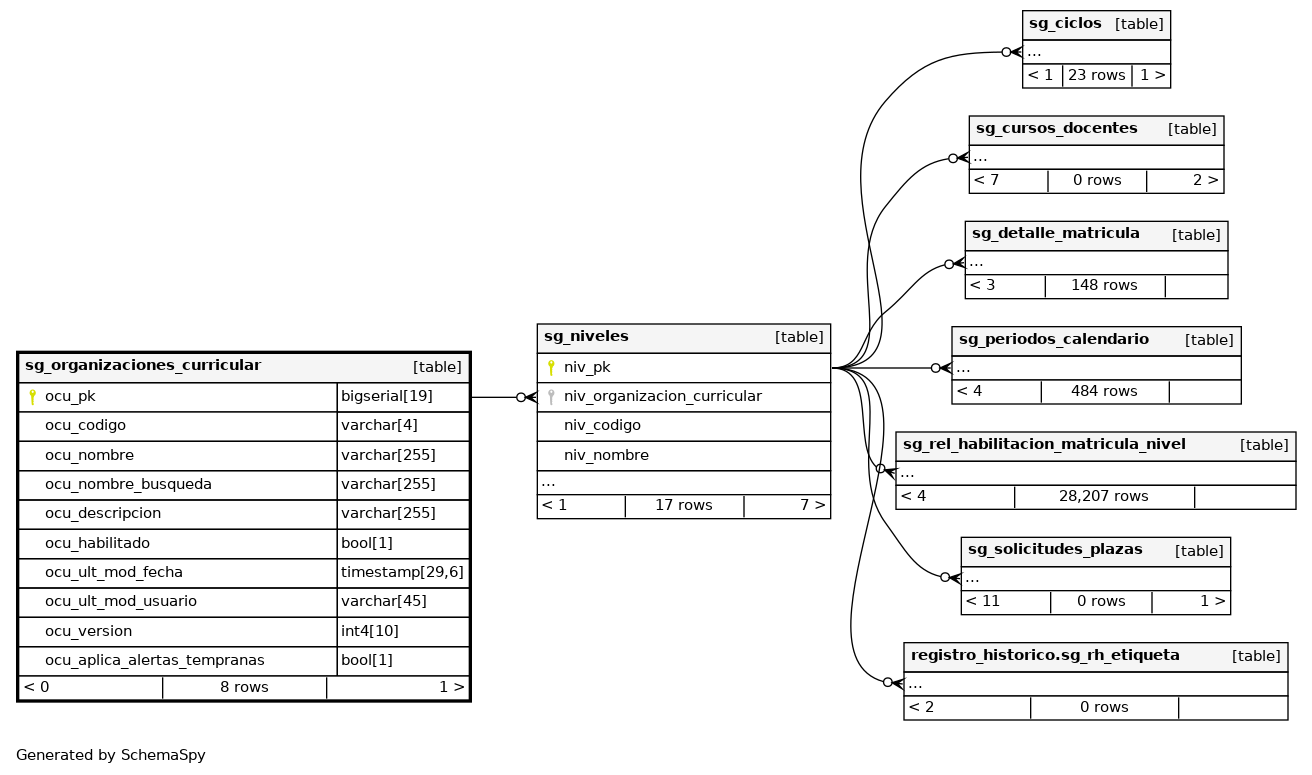This screenshot has width=1312, height=775.
Task: Click the "7 >" children count in sg_niveles
Action: (812, 505)
